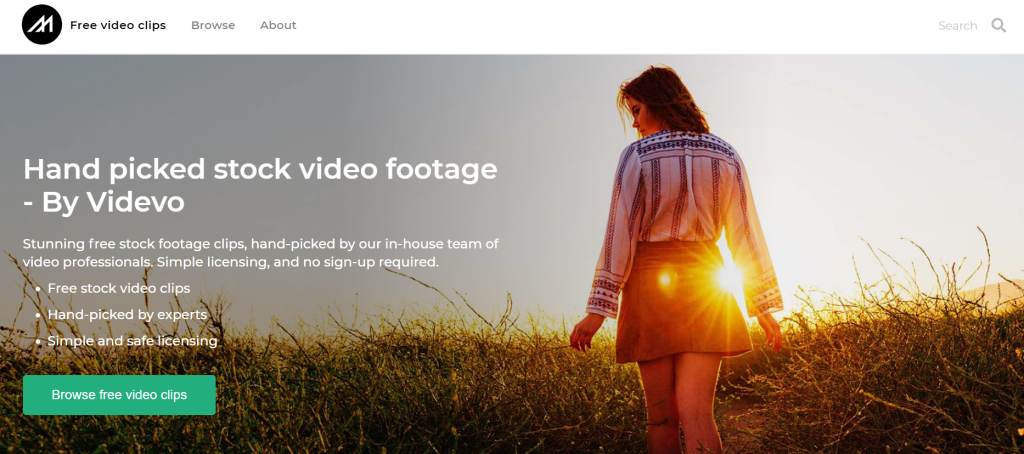Select the 'Free stock video clips' bullet

pyautogui.click(x=119, y=288)
